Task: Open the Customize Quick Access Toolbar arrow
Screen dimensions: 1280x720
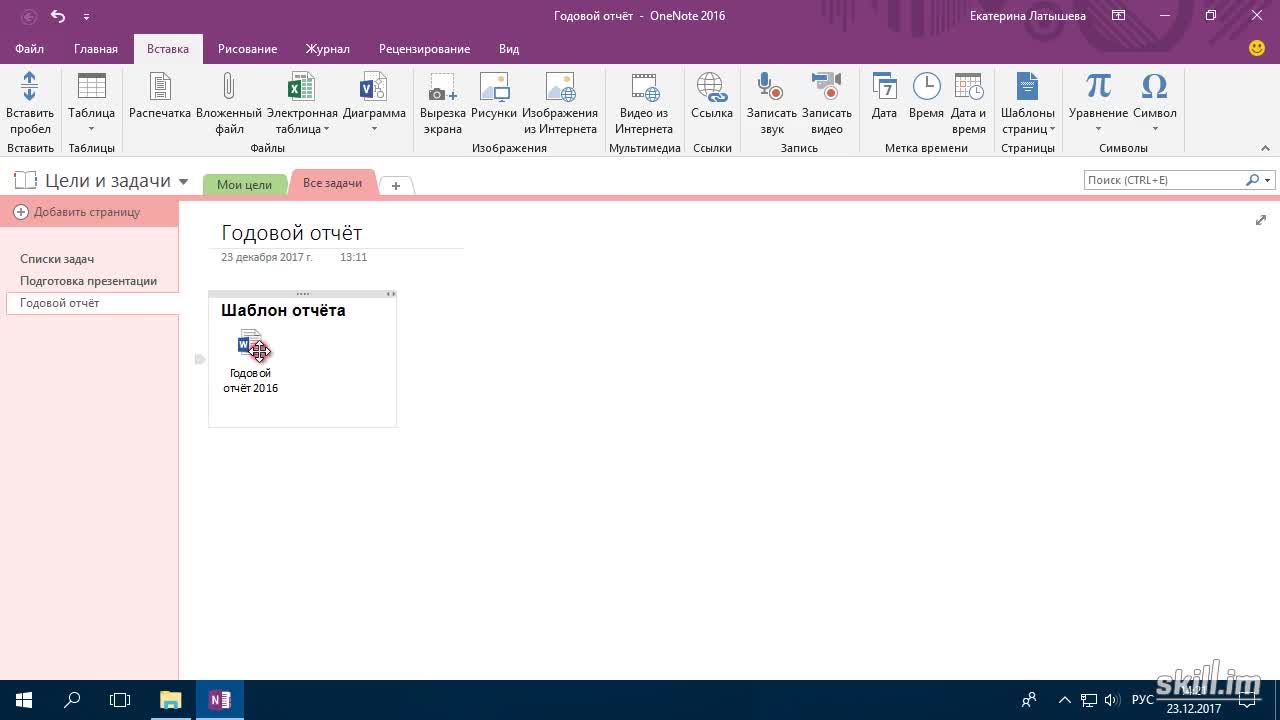Action: click(x=86, y=17)
